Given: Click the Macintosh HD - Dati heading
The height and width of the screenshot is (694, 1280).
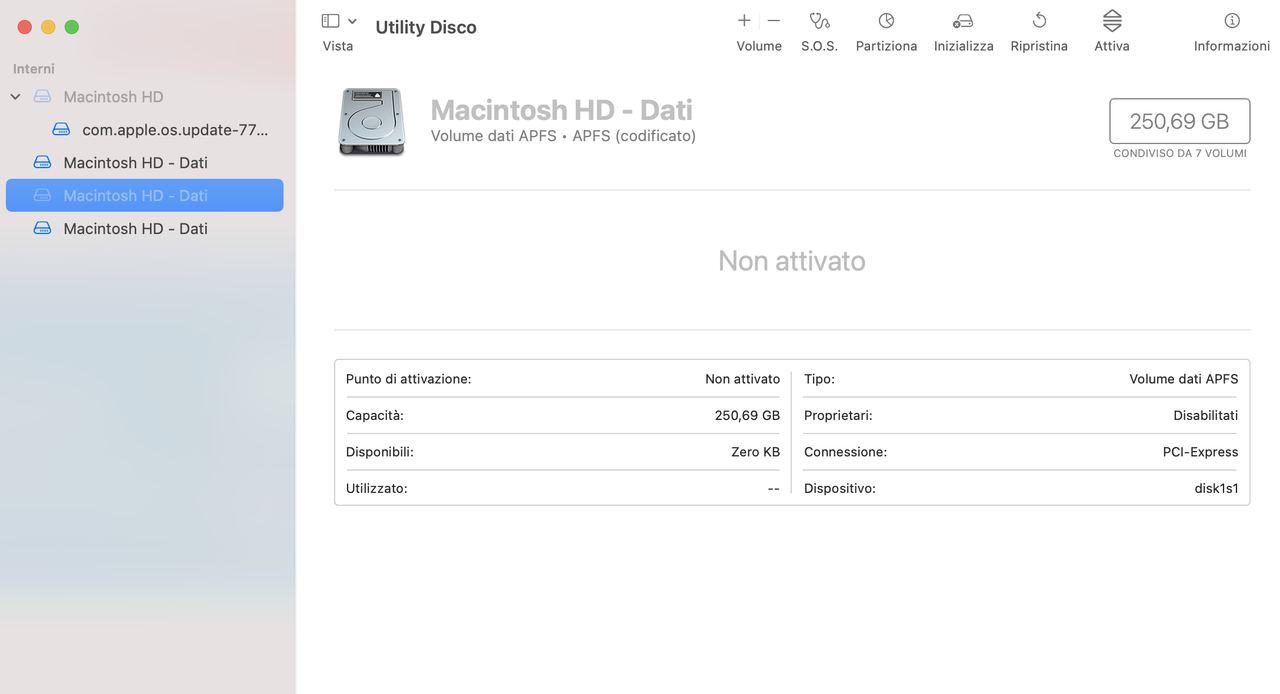Looking at the screenshot, I should [x=562, y=110].
